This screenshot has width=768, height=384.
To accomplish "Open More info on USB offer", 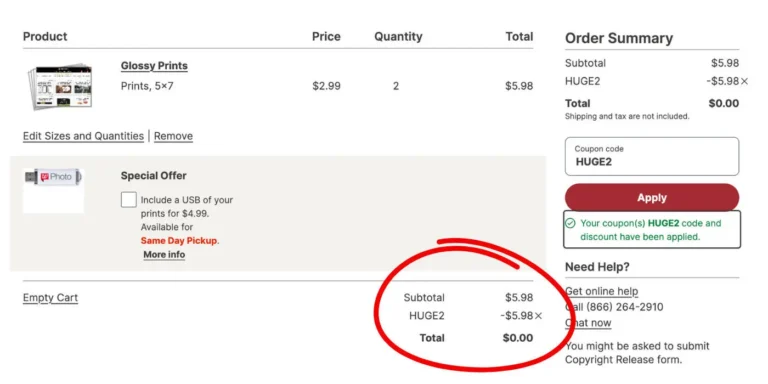I will (x=164, y=255).
